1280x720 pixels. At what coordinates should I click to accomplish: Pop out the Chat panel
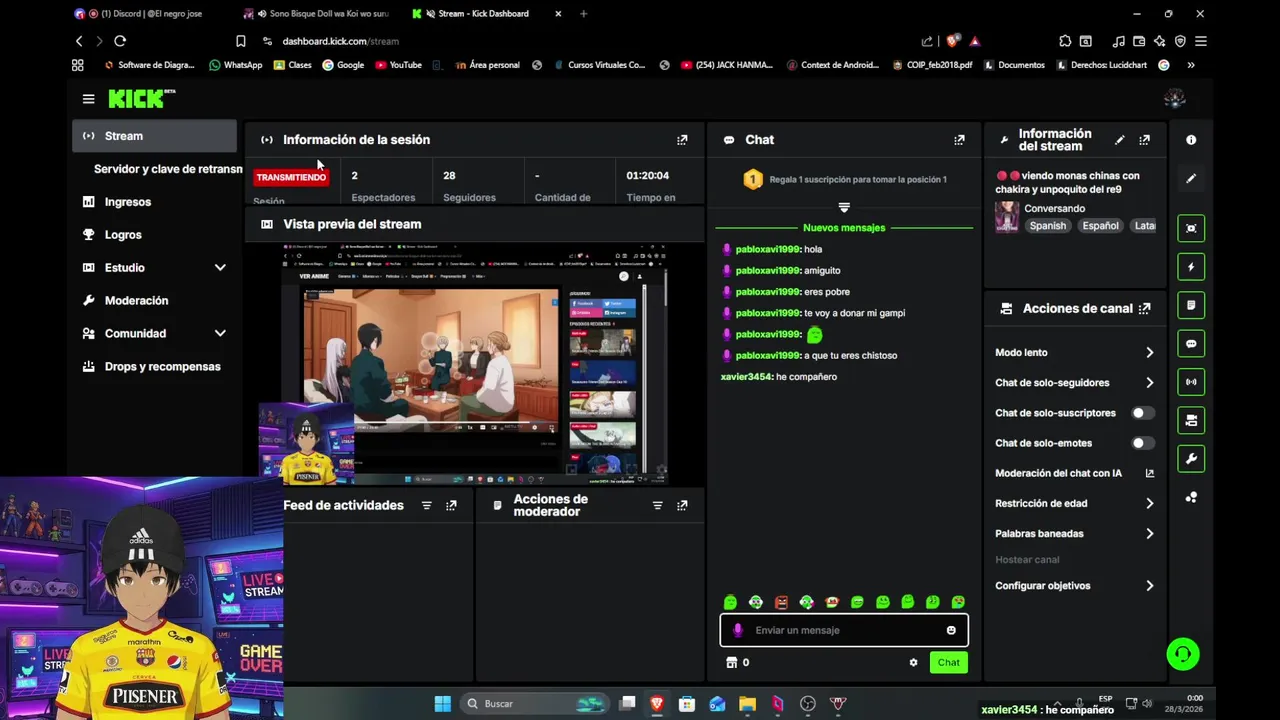959,140
